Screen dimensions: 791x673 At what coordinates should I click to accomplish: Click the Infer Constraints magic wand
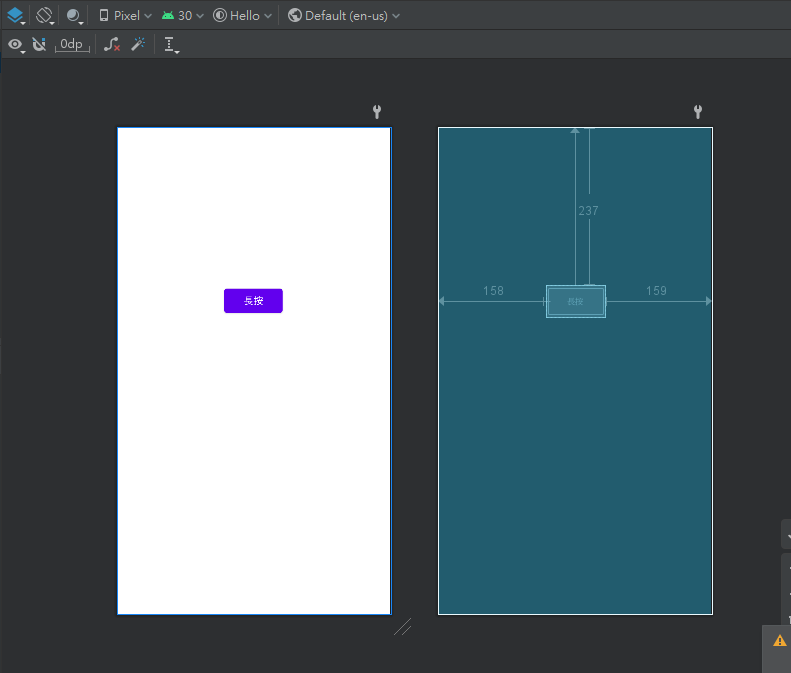(x=139, y=44)
